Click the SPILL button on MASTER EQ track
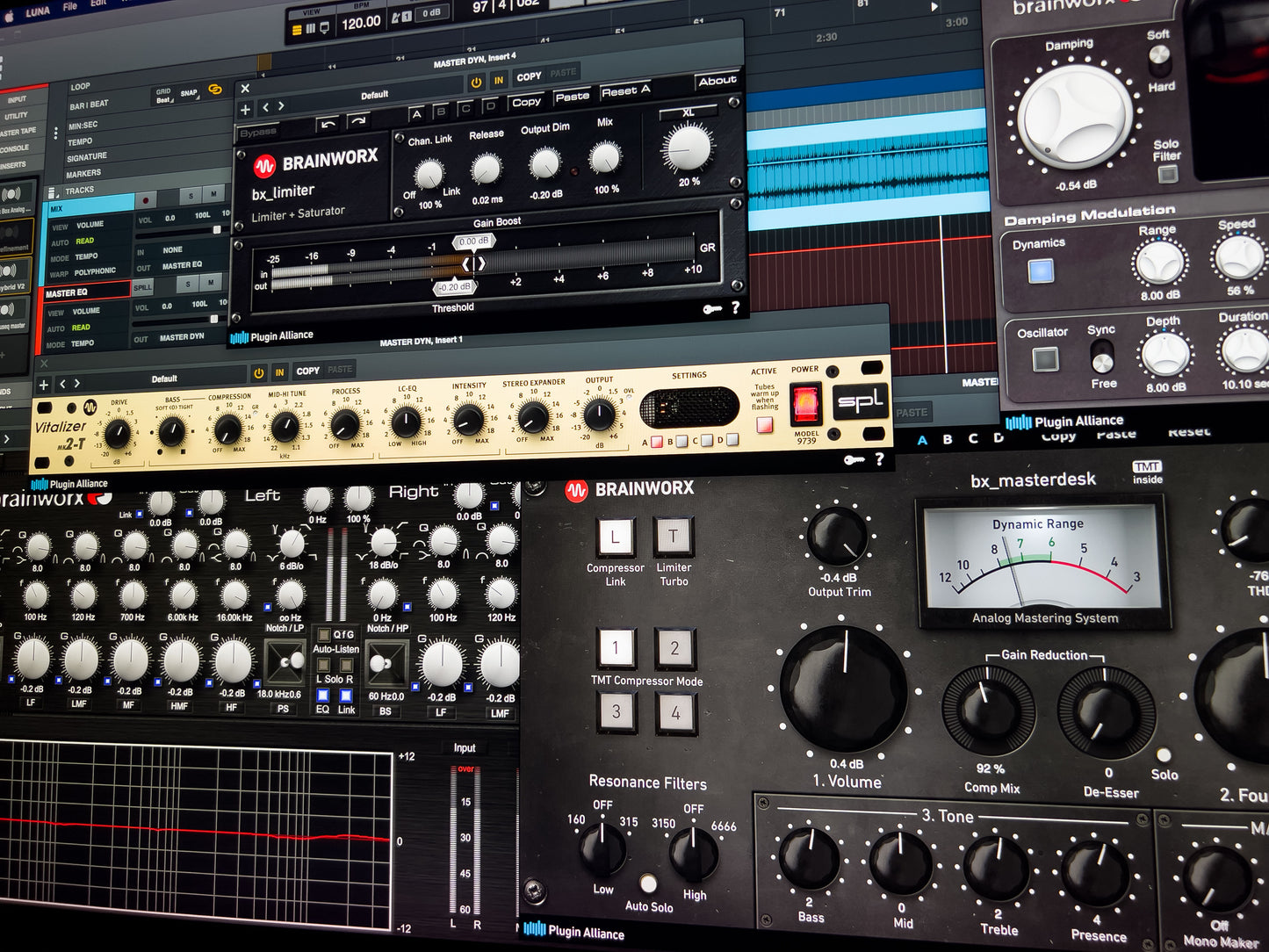 [x=143, y=287]
